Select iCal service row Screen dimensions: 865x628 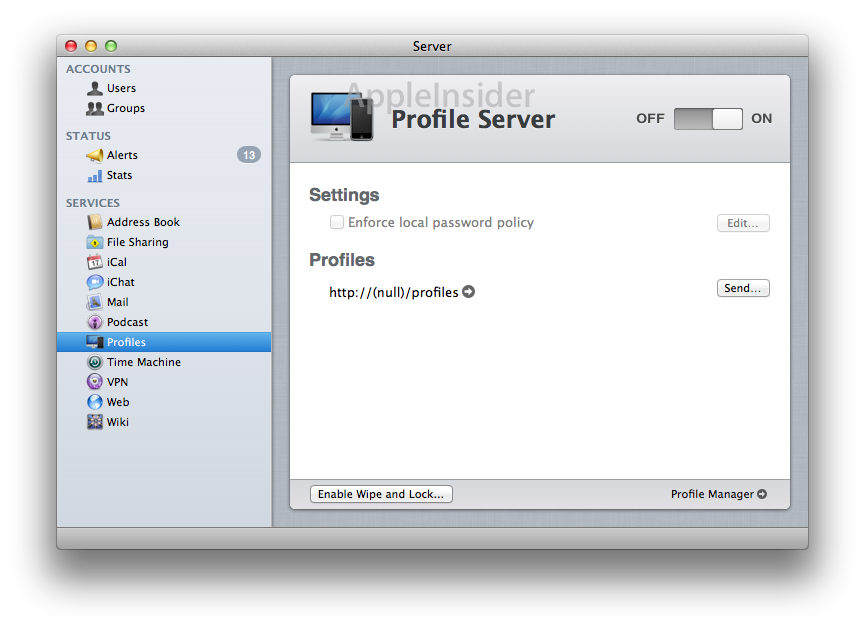click(x=164, y=262)
